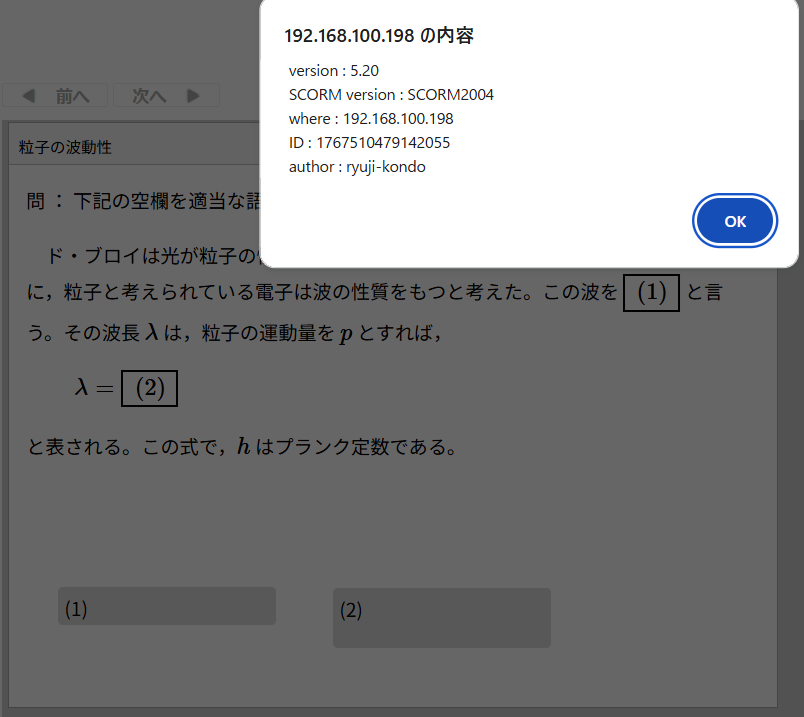Click the right-pointing triangle beside 次へ

(194, 96)
